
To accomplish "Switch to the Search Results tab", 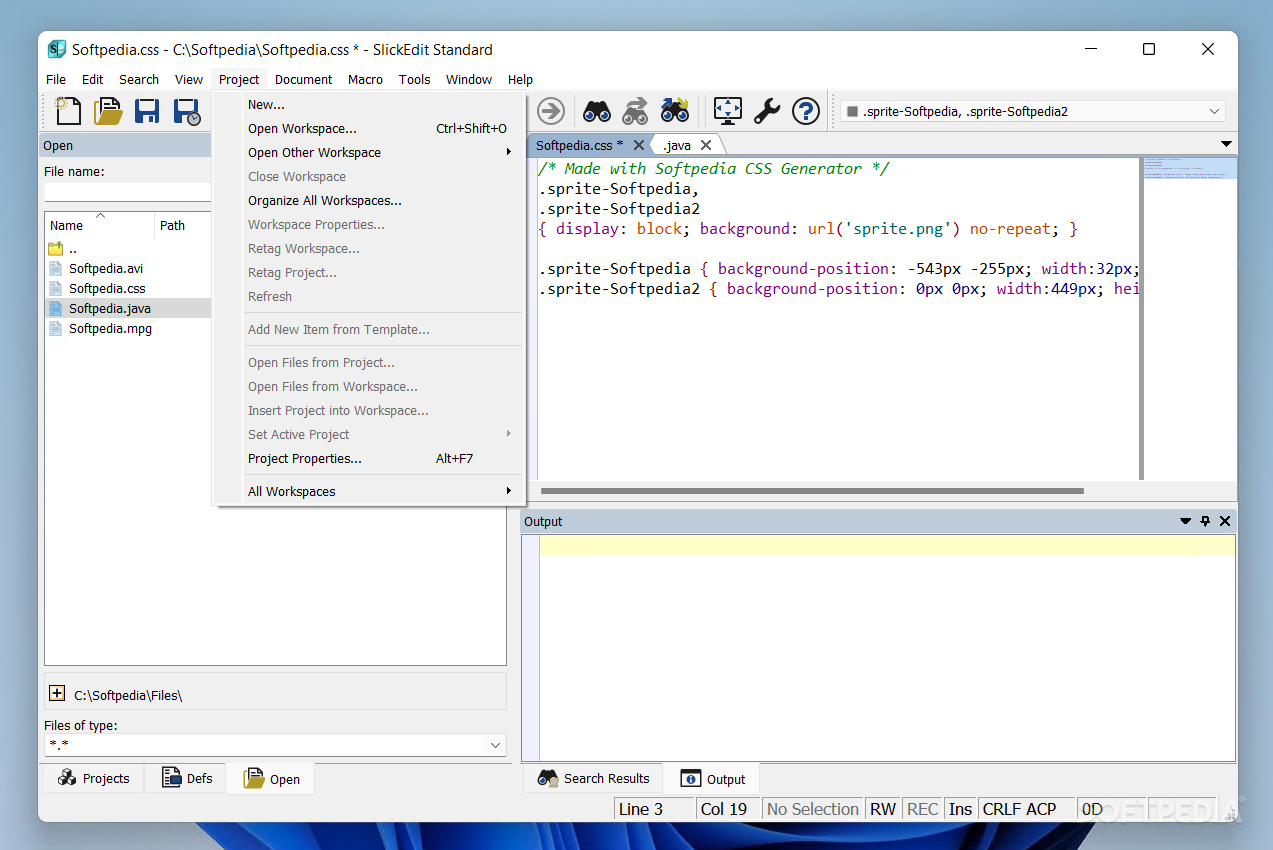I will (x=594, y=778).
